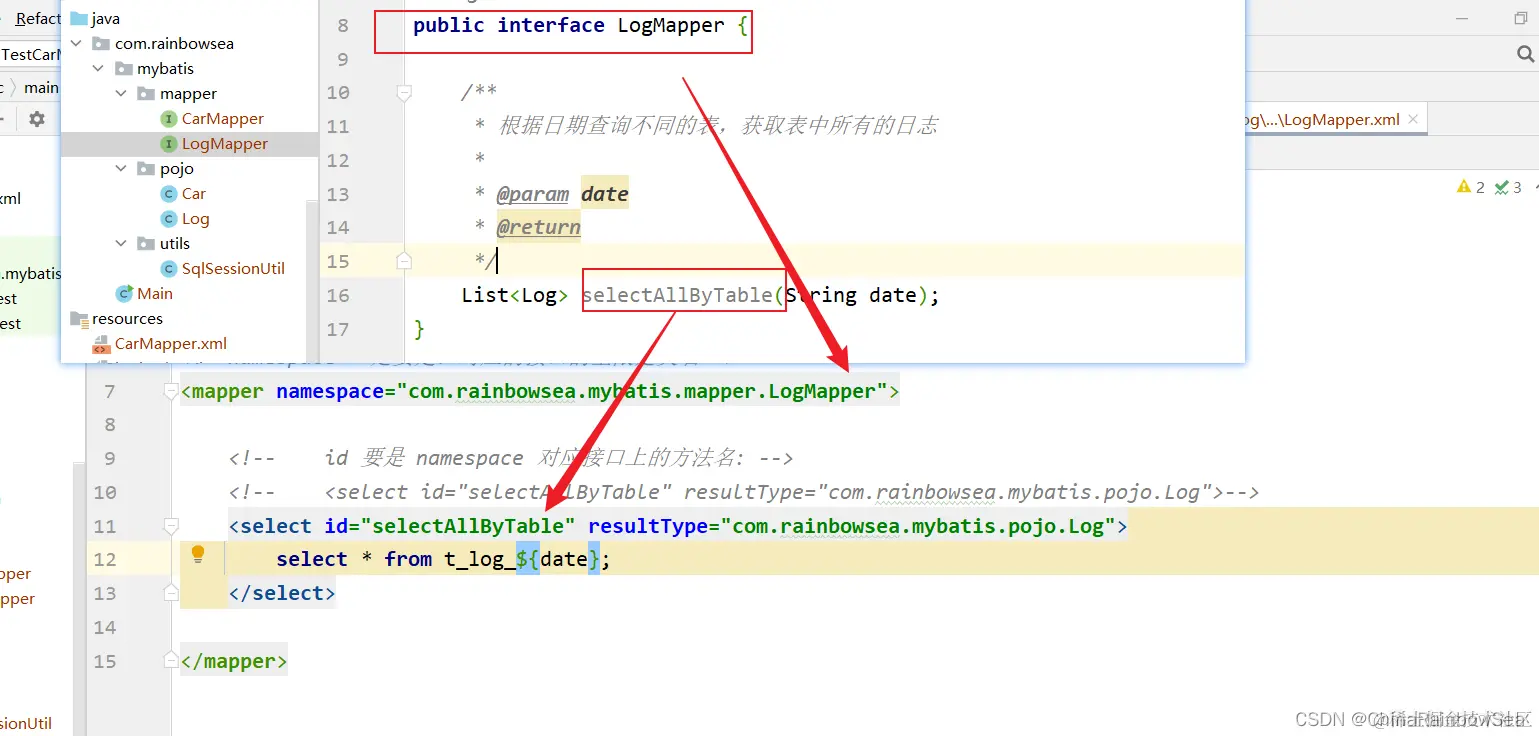This screenshot has height=736, width=1539.
Task: Click the runnable class icon beside Main
Action: point(125,293)
